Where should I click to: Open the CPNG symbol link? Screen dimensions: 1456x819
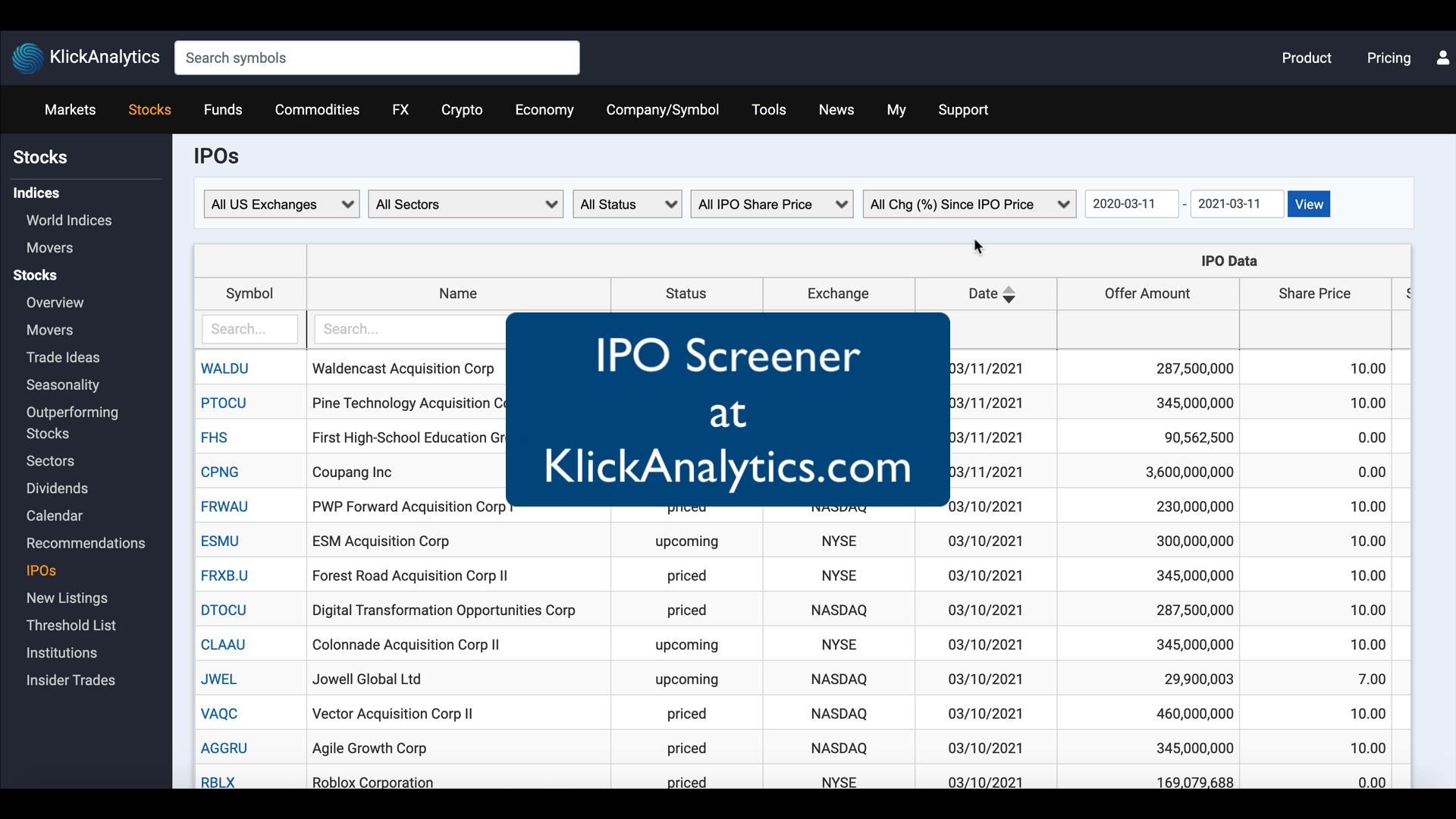pos(219,472)
